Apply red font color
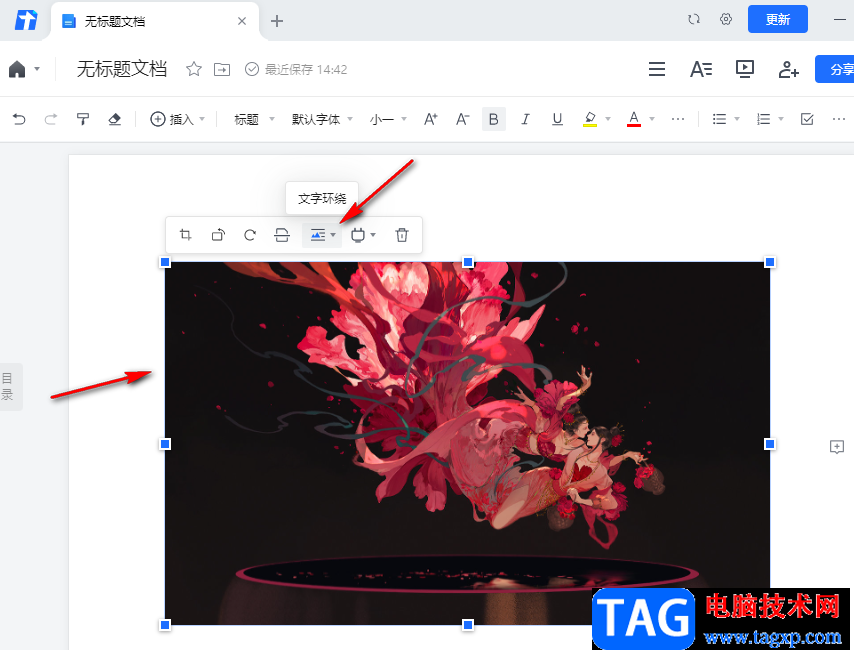This screenshot has width=854, height=650. (633, 119)
